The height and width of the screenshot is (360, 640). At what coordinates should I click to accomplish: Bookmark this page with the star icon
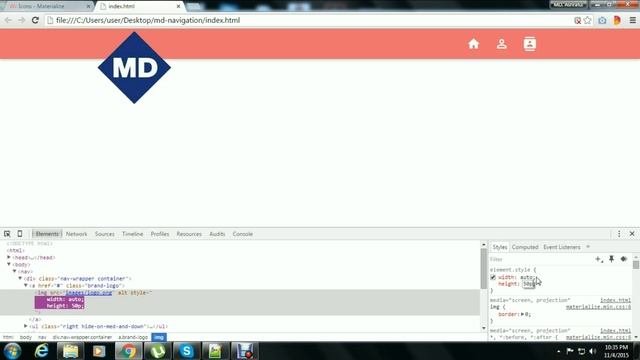(587, 20)
